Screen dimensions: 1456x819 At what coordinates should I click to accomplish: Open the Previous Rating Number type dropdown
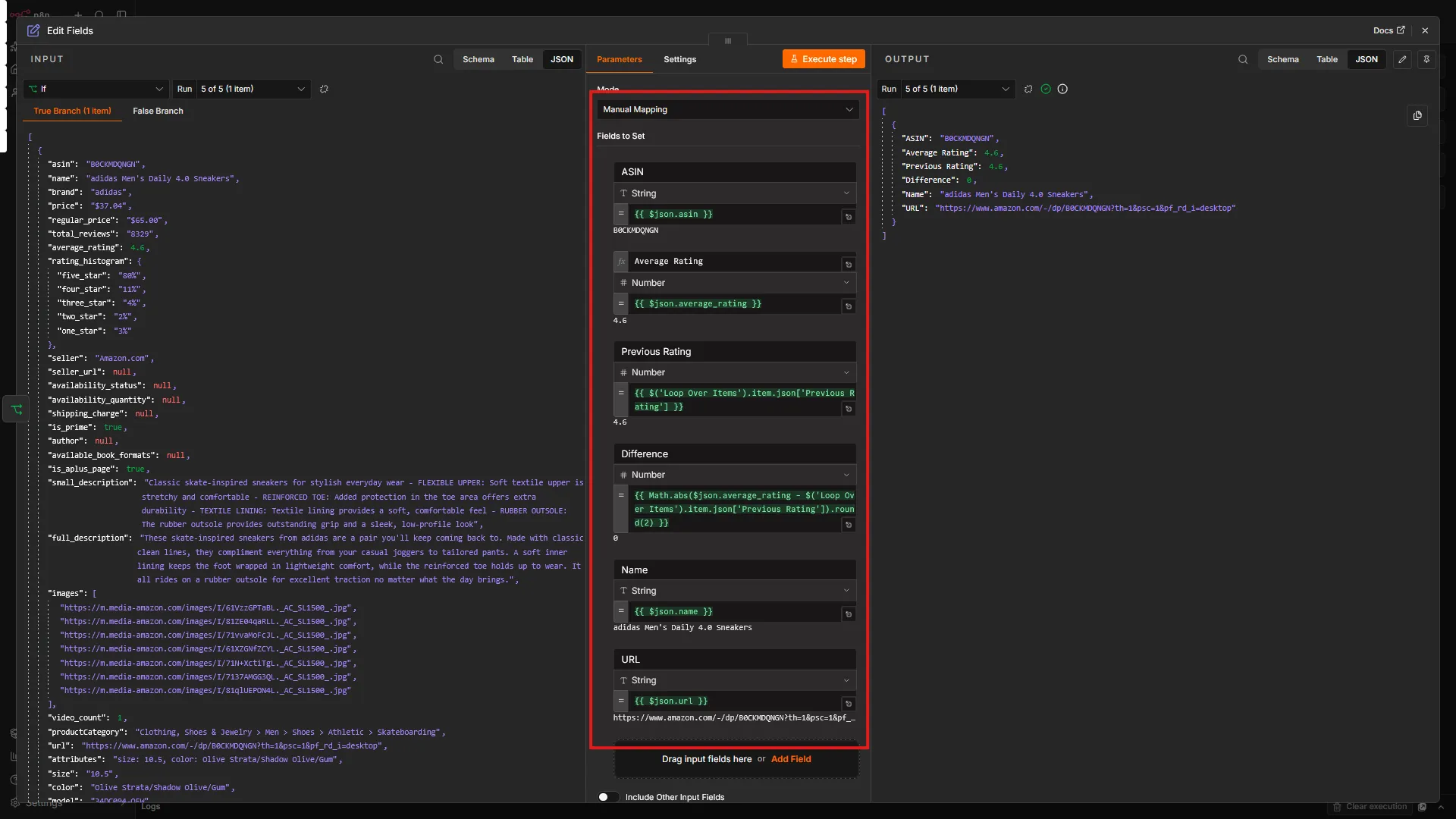735,372
